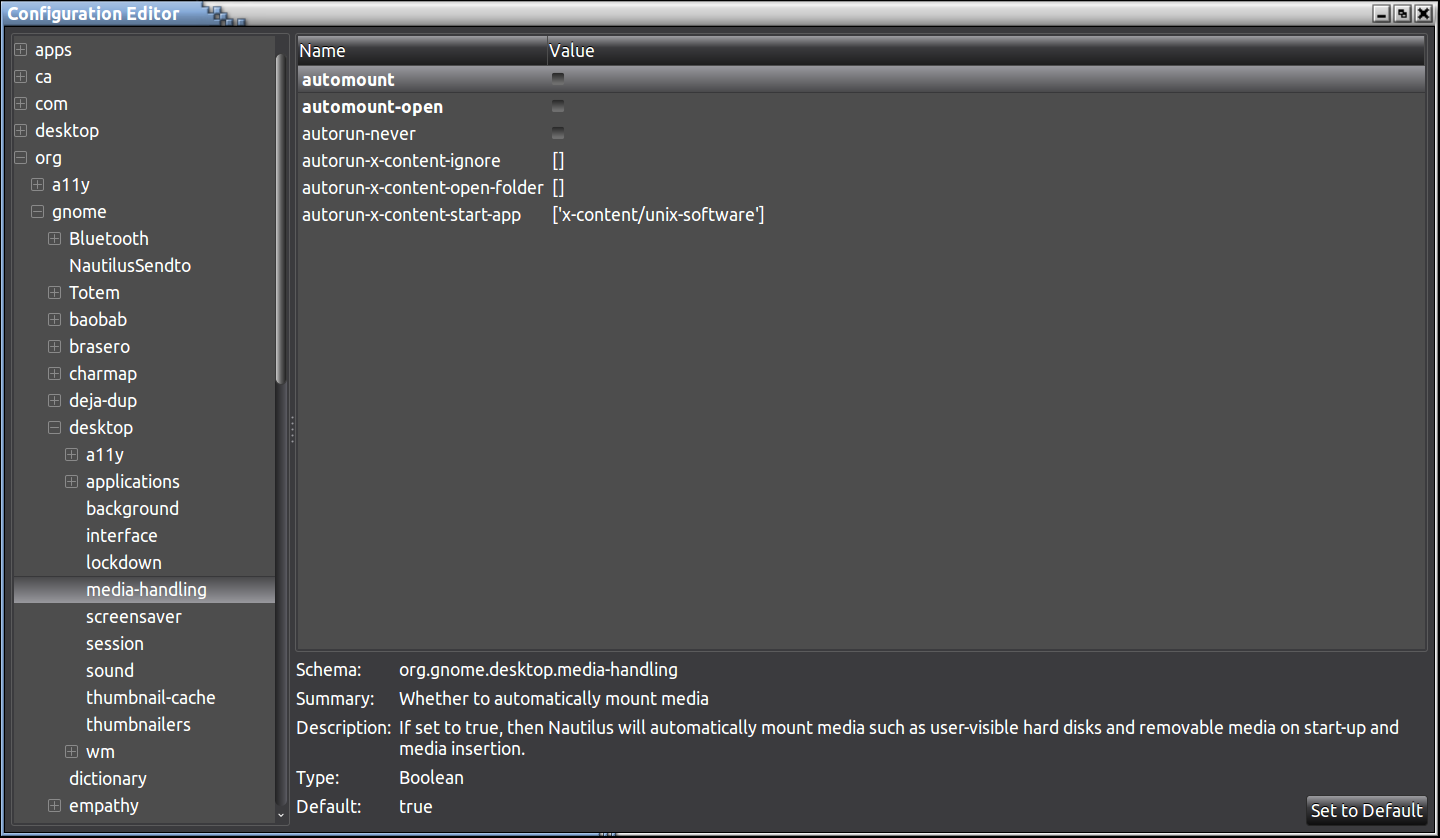Collapse the gnome desktop tree node

pos(54,427)
